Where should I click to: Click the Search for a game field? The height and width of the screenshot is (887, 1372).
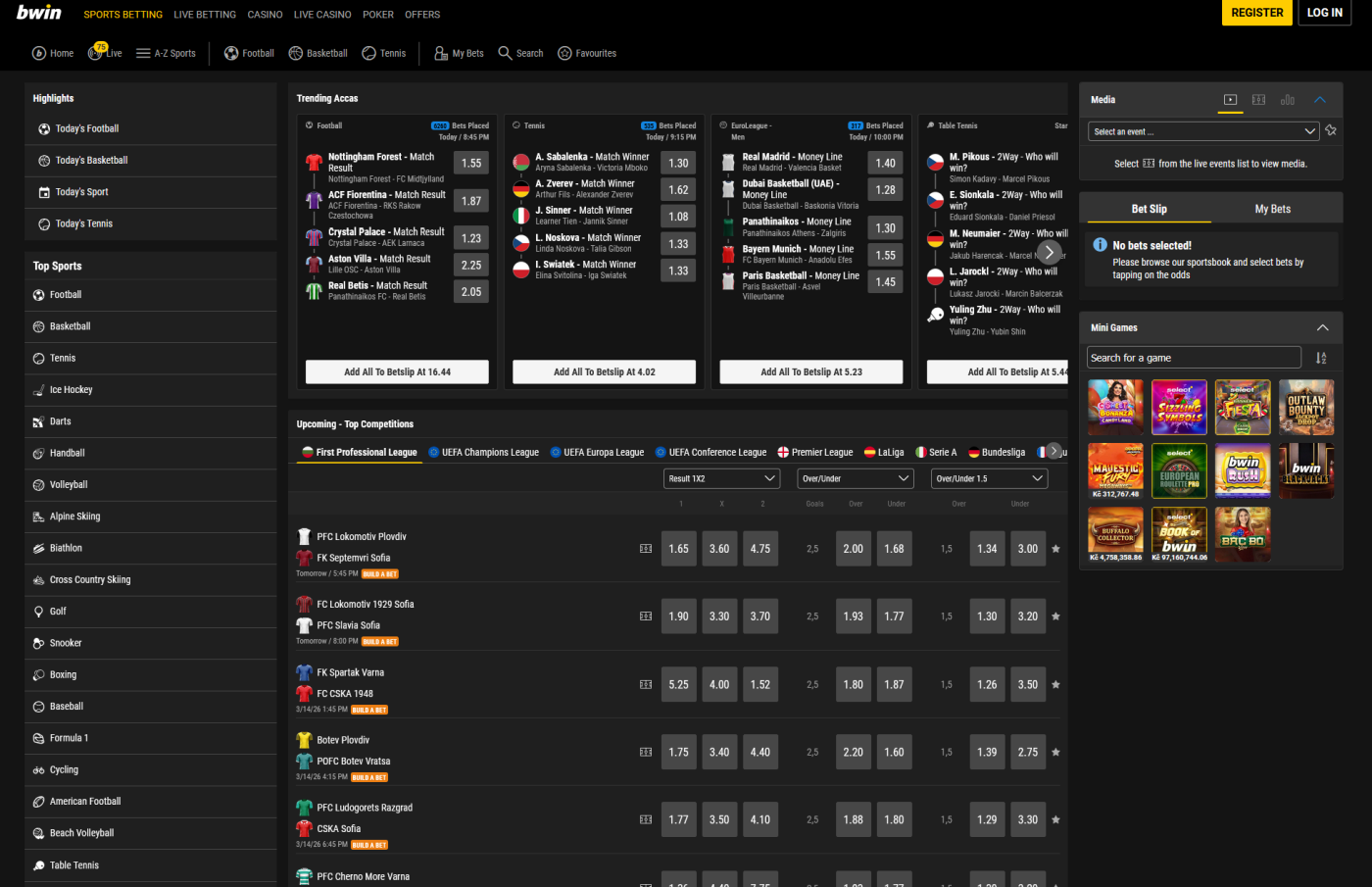click(1194, 358)
